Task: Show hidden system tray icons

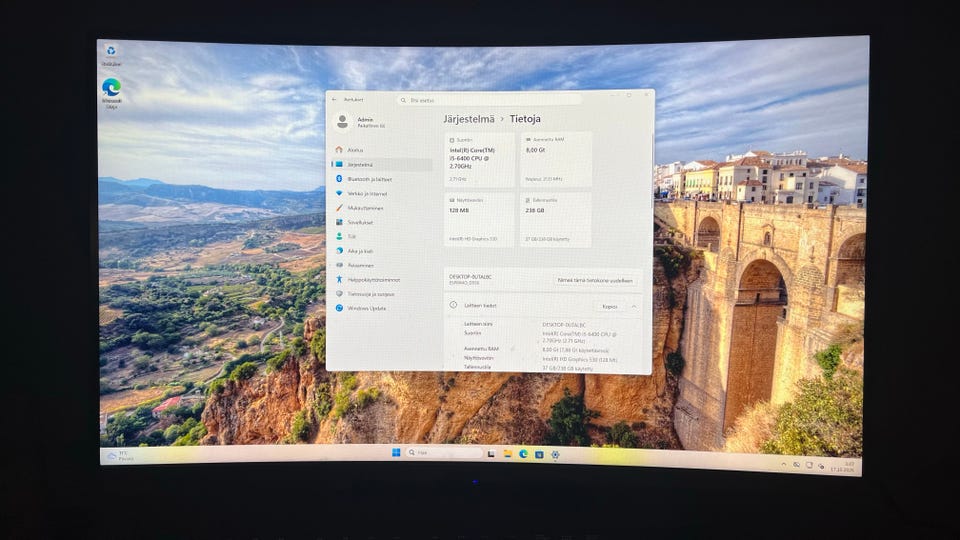Action: pos(784,465)
